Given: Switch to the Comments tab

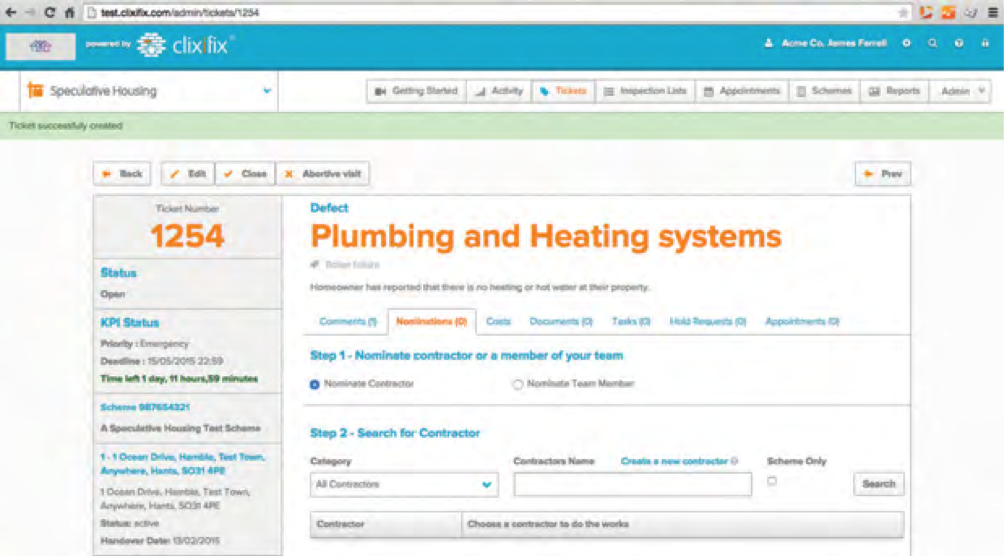Looking at the screenshot, I should click(x=347, y=322).
